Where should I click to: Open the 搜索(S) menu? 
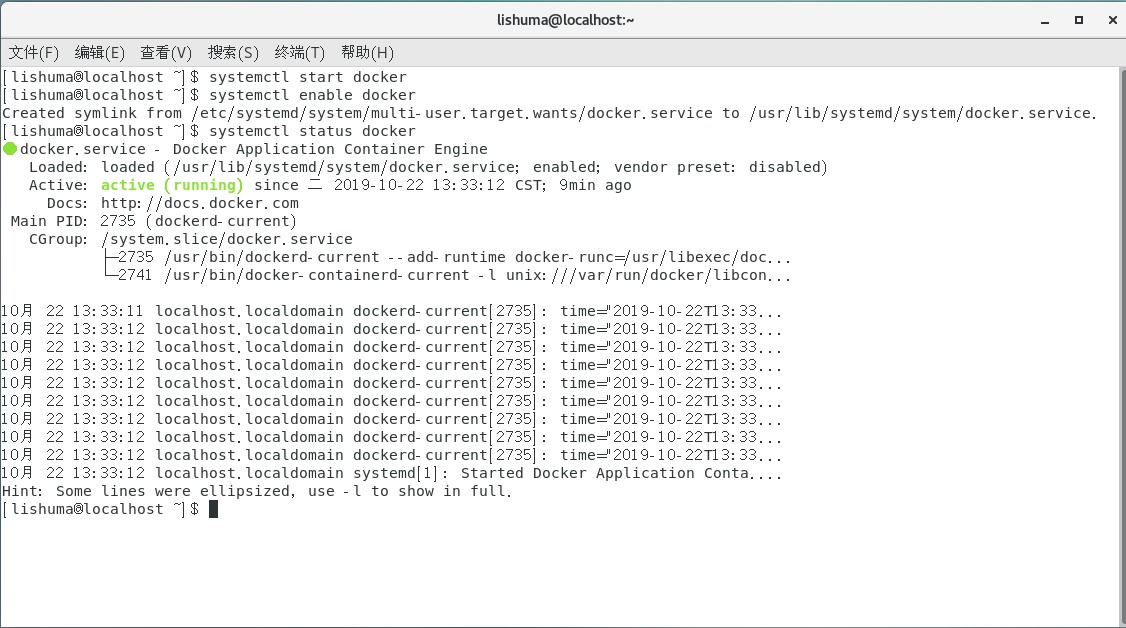pos(233,52)
